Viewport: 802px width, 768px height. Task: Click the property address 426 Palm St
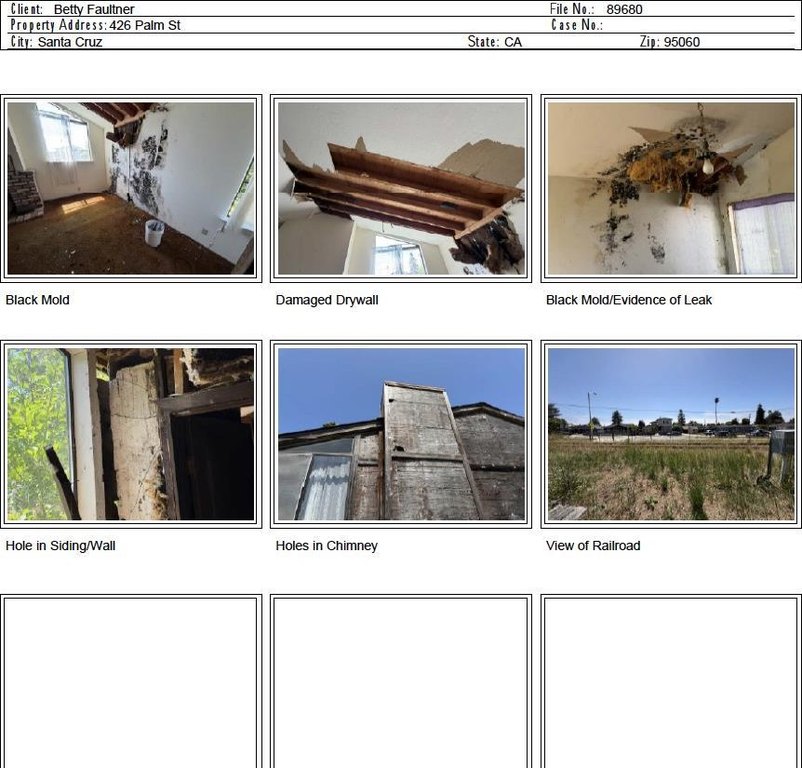[x=145, y=26]
